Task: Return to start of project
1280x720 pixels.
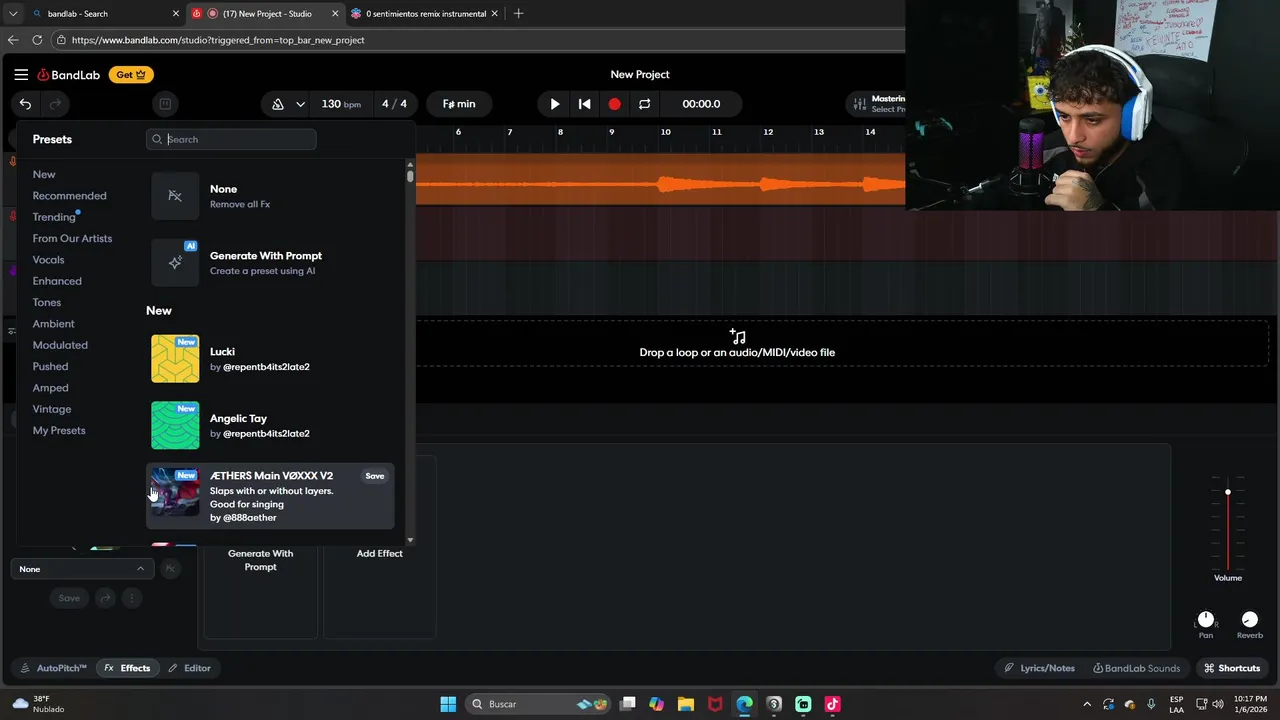Action: (585, 104)
